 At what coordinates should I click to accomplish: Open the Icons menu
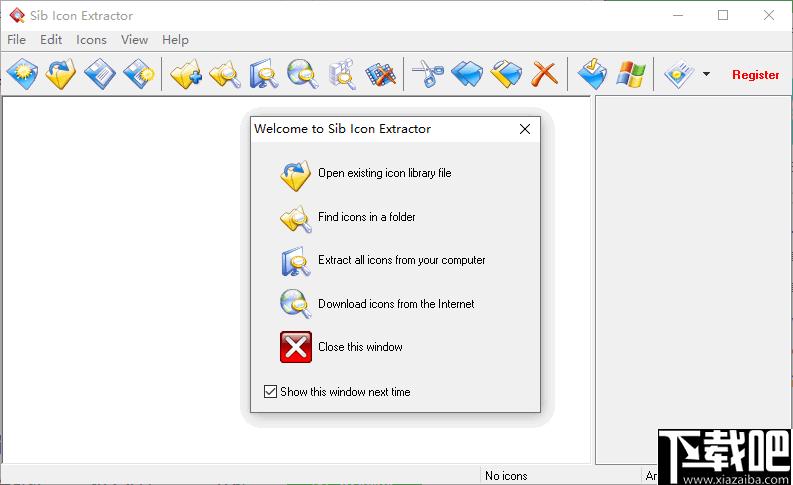(91, 40)
